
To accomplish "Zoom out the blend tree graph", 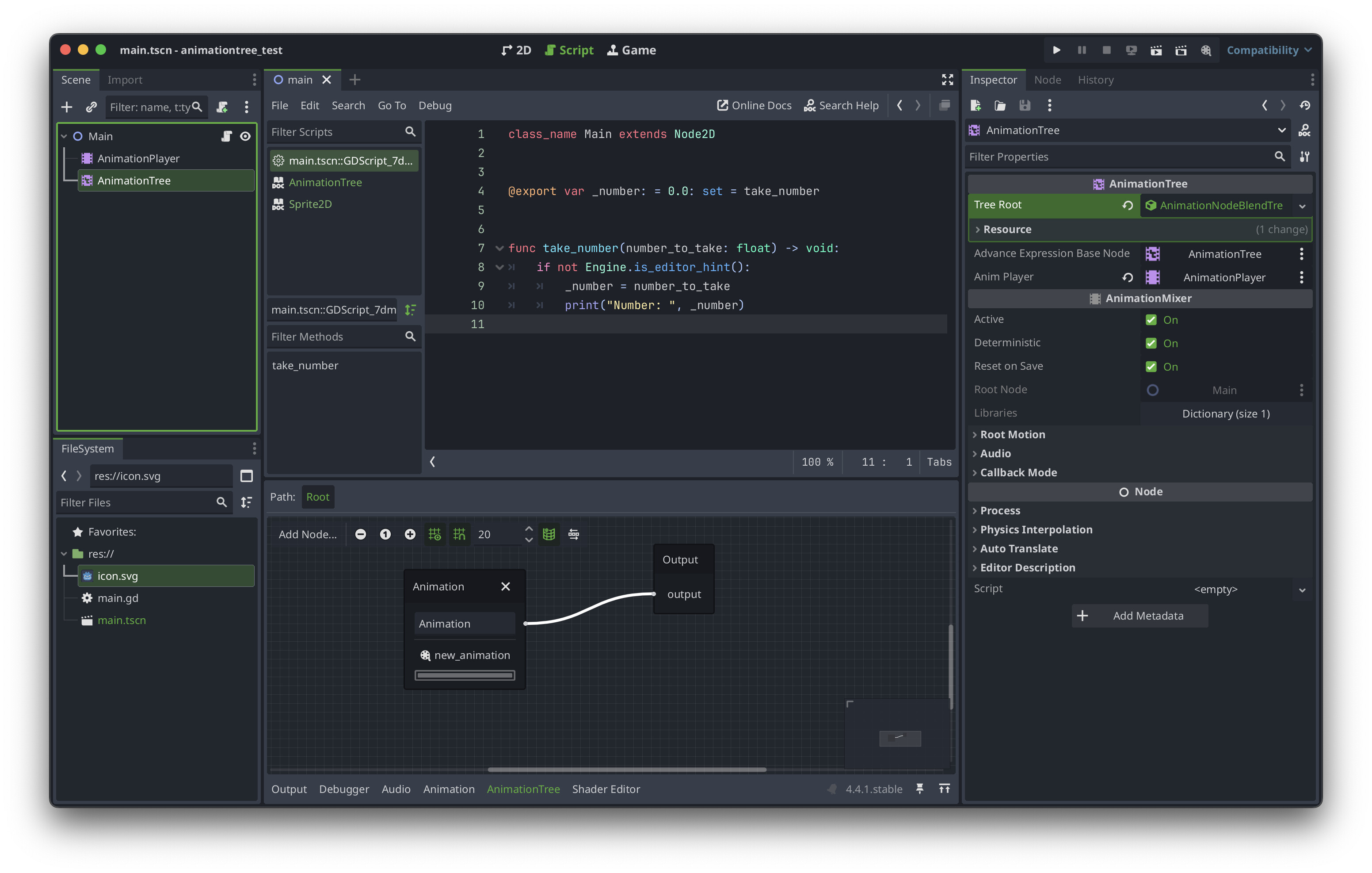I will 360,534.
